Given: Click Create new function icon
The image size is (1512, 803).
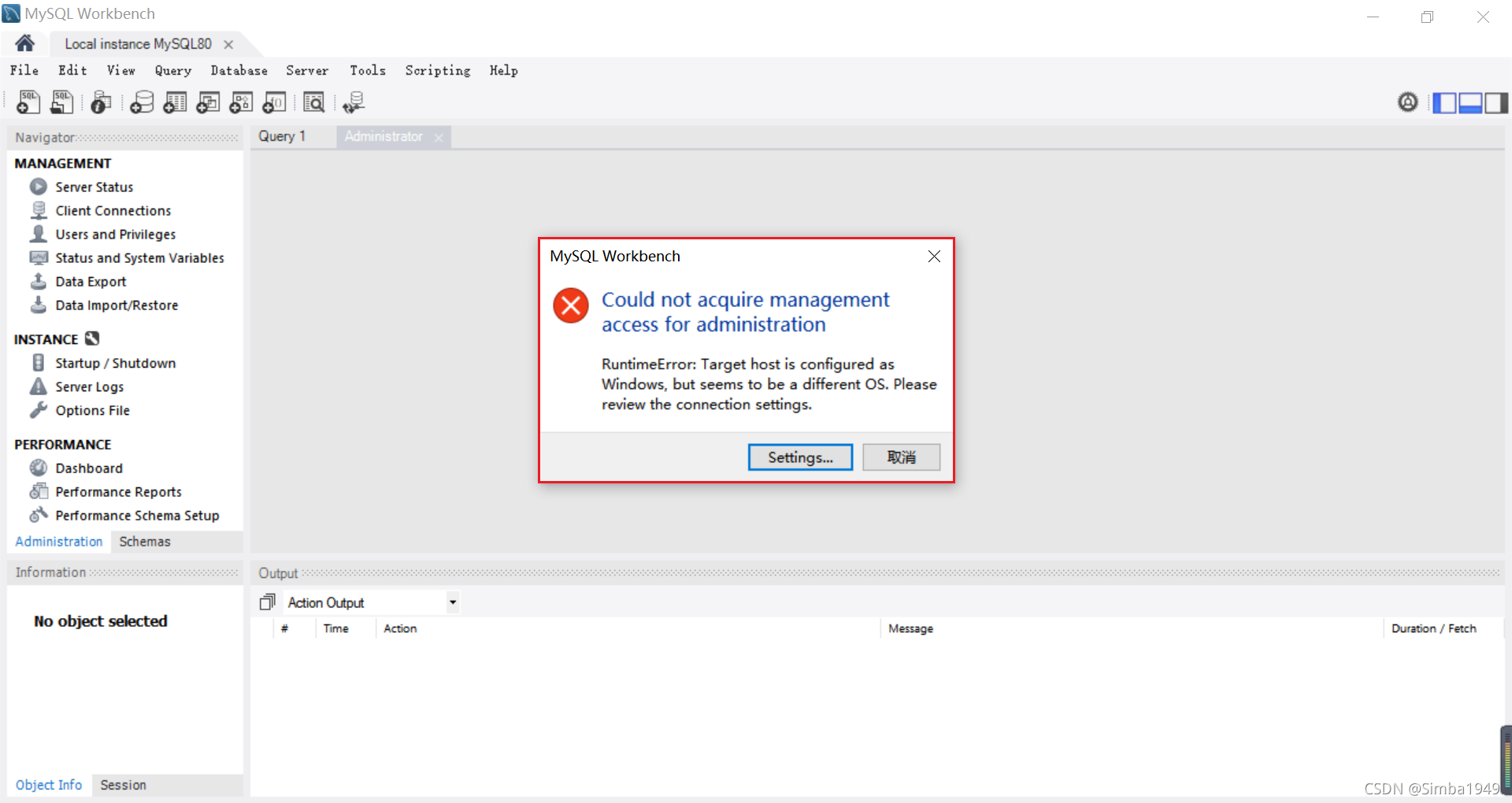Looking at the screenshot, I should (x=274, y=102).
